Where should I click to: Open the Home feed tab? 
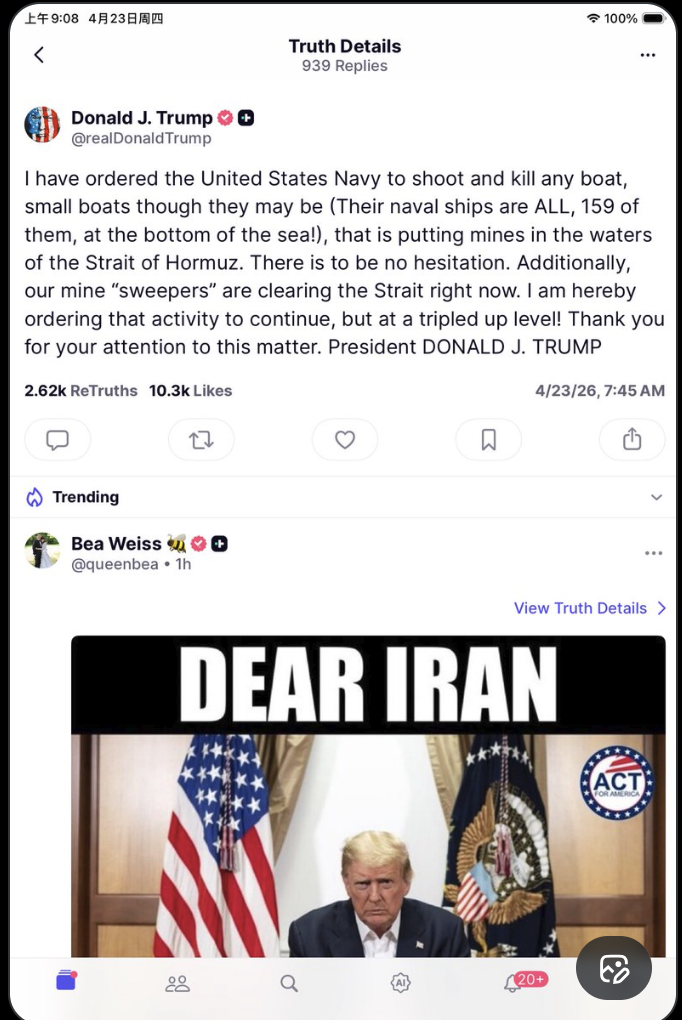point(66,983)
